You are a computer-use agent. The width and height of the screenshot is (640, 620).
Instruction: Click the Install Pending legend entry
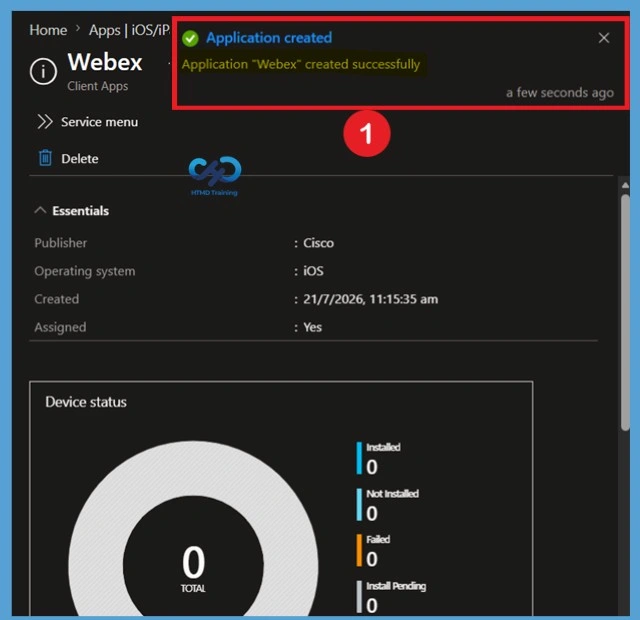click(391, 597)
